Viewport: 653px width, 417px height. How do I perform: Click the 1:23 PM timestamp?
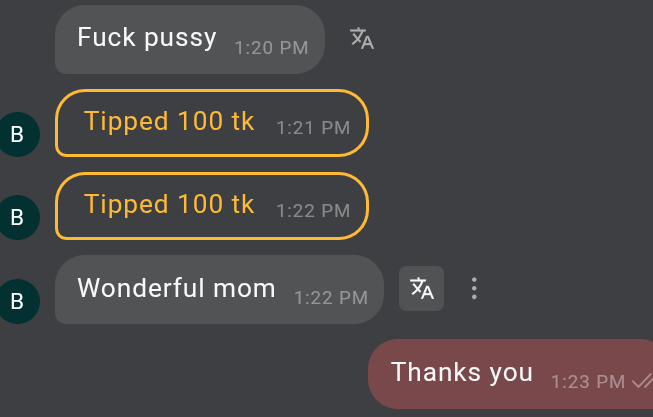click(x=588, y=381)
